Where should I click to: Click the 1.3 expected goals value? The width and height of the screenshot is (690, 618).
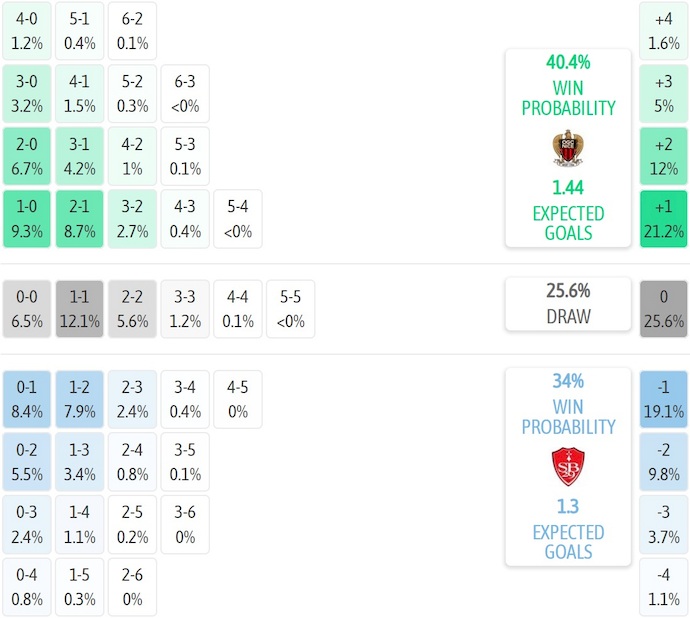point(567,507)
